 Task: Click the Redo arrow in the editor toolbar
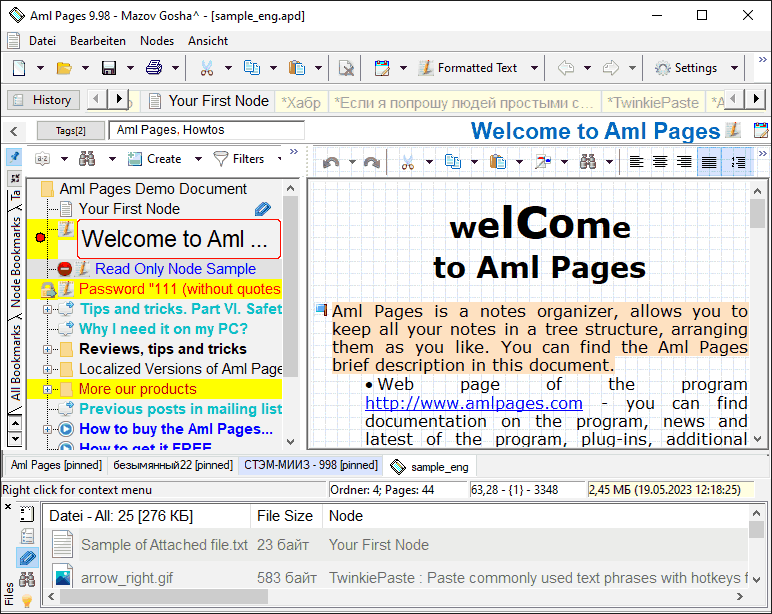(372, 162)
